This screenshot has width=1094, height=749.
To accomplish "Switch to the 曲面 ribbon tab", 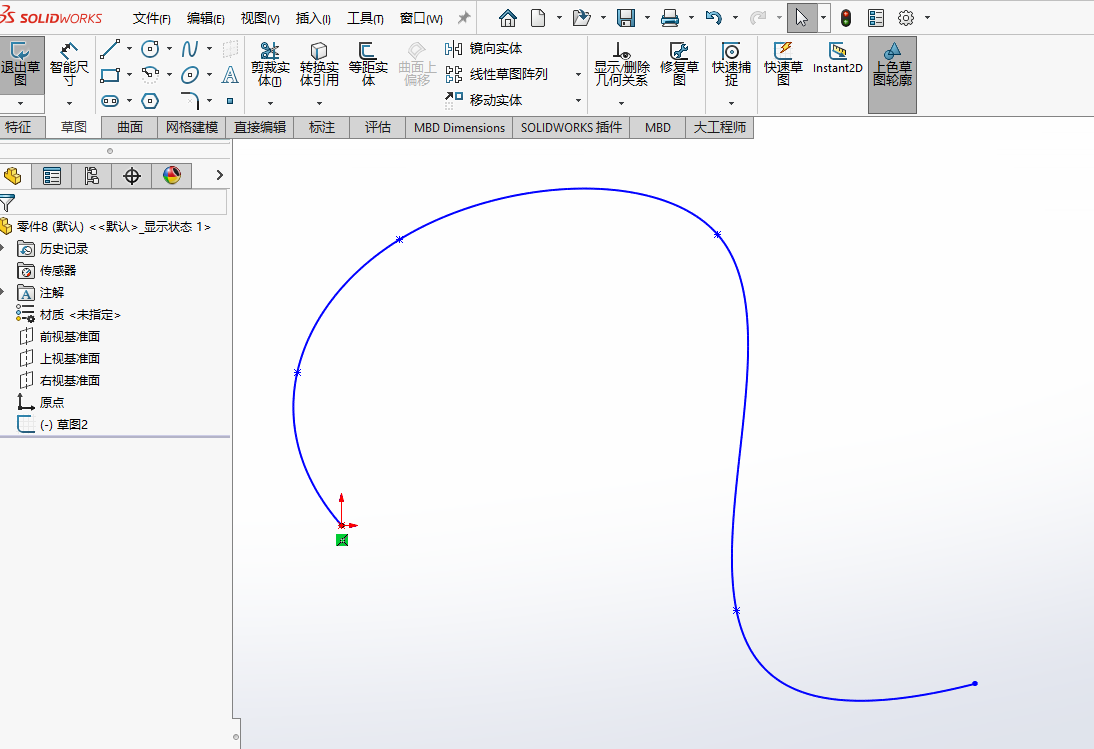I will (x=130, y=127).
